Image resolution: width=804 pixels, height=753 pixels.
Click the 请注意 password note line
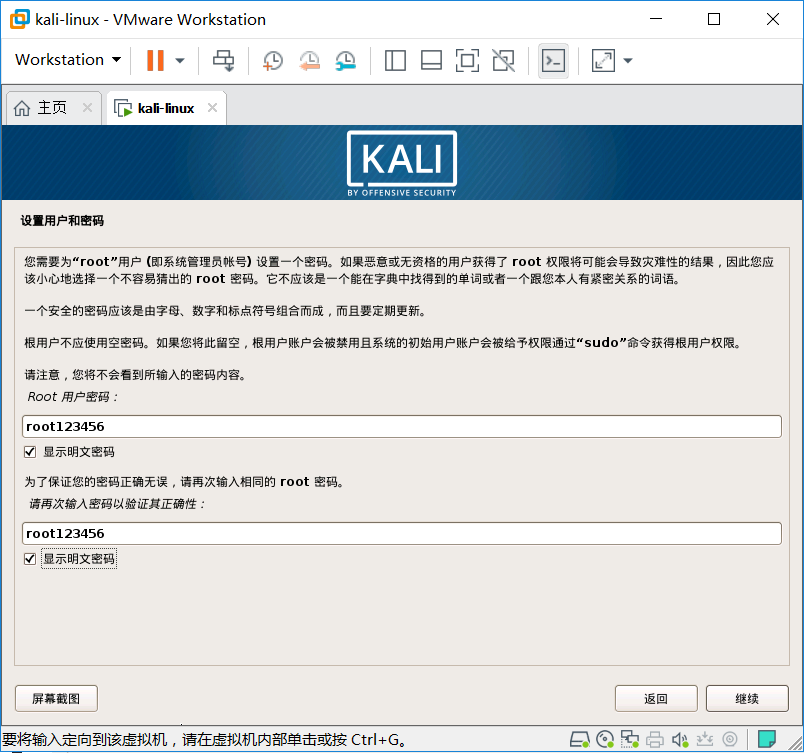click(x=136, y=375)
